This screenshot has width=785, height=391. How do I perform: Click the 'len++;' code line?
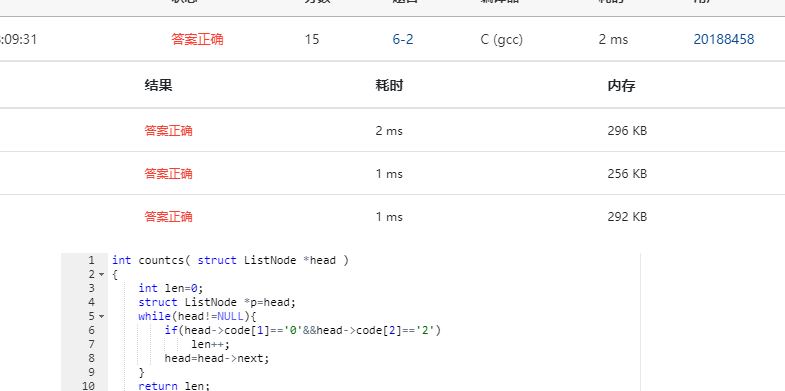pos(211,344)
